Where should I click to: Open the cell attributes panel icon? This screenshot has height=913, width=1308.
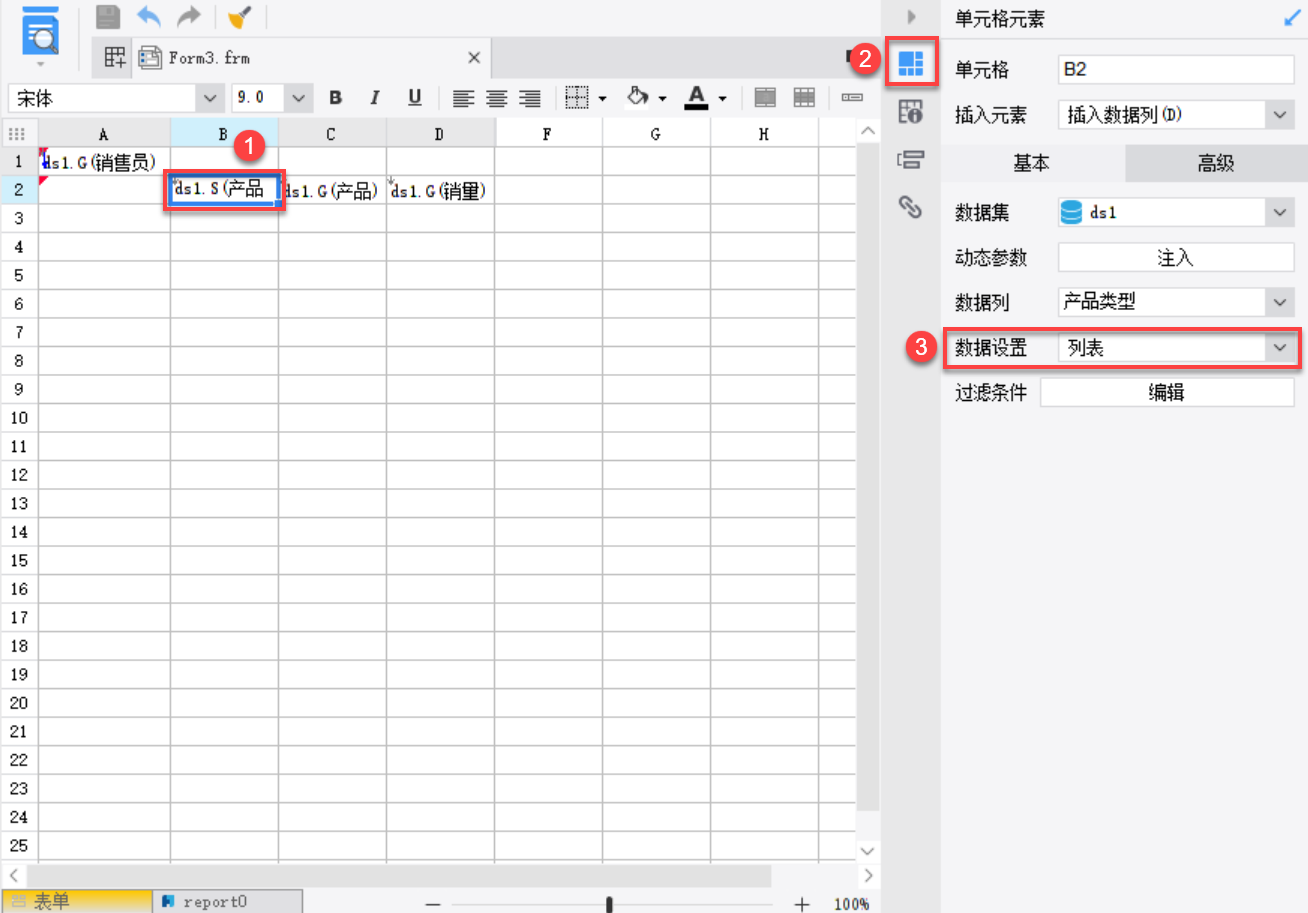[910, 112]
